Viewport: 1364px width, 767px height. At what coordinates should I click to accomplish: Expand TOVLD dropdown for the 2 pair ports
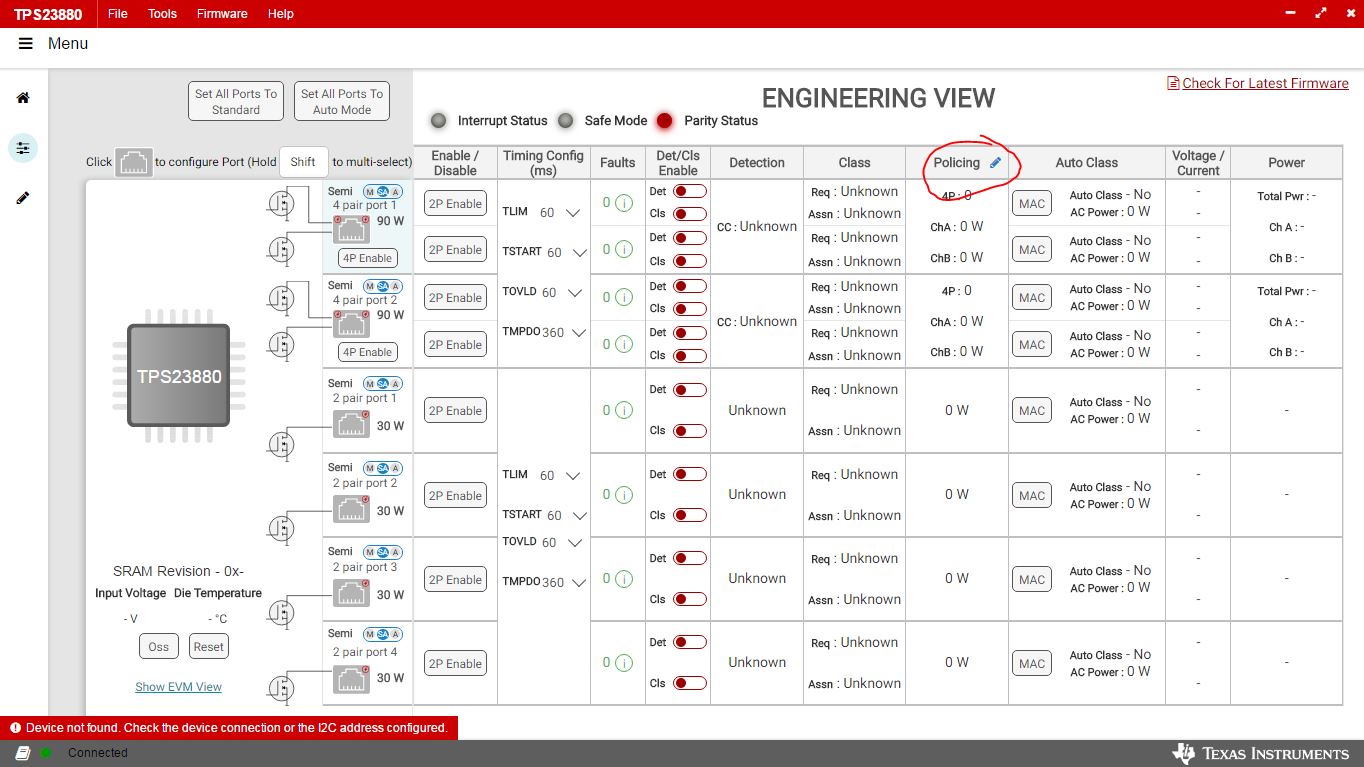tap(575, 543)
